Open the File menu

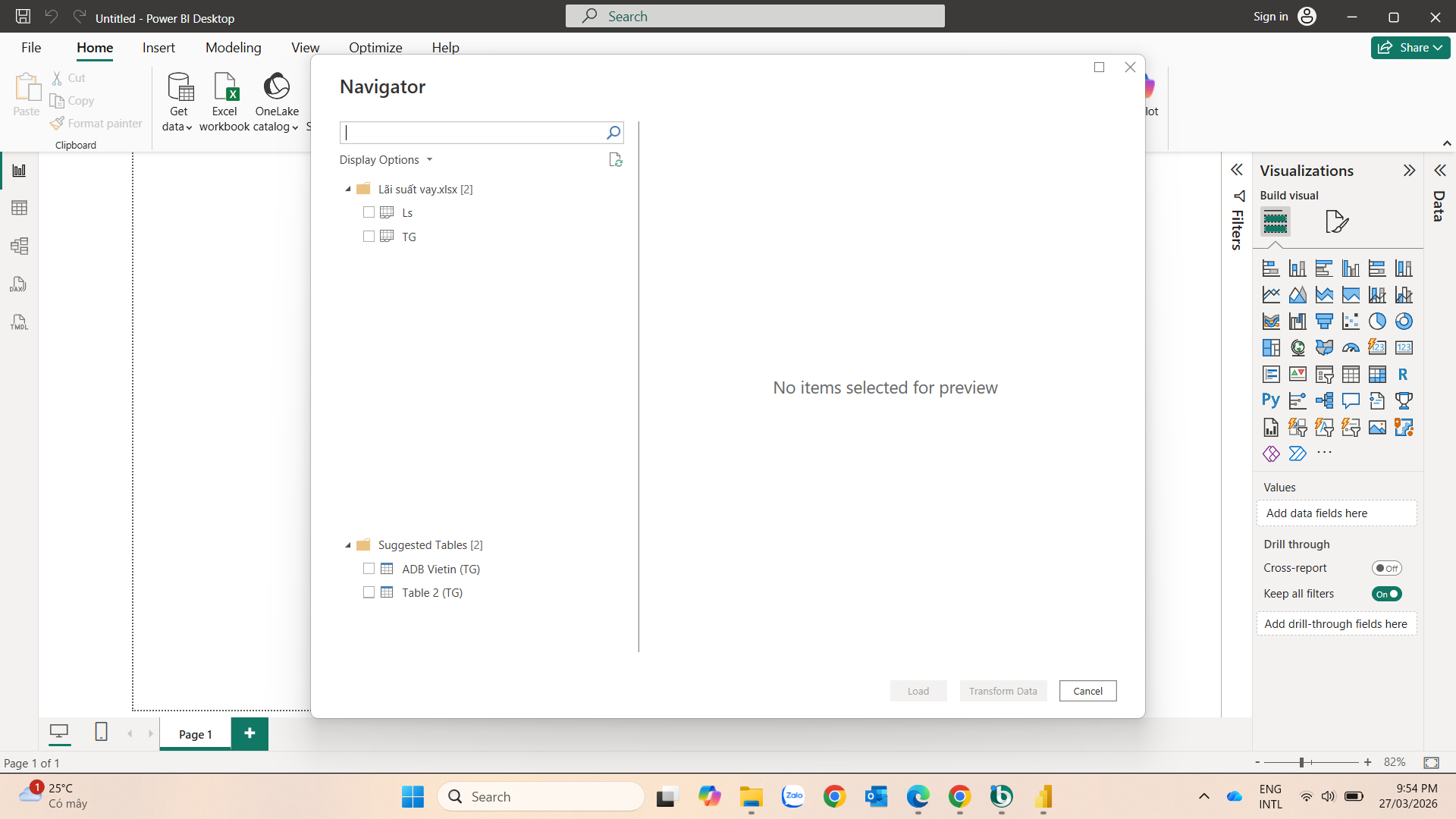click(x=31, y=48)
